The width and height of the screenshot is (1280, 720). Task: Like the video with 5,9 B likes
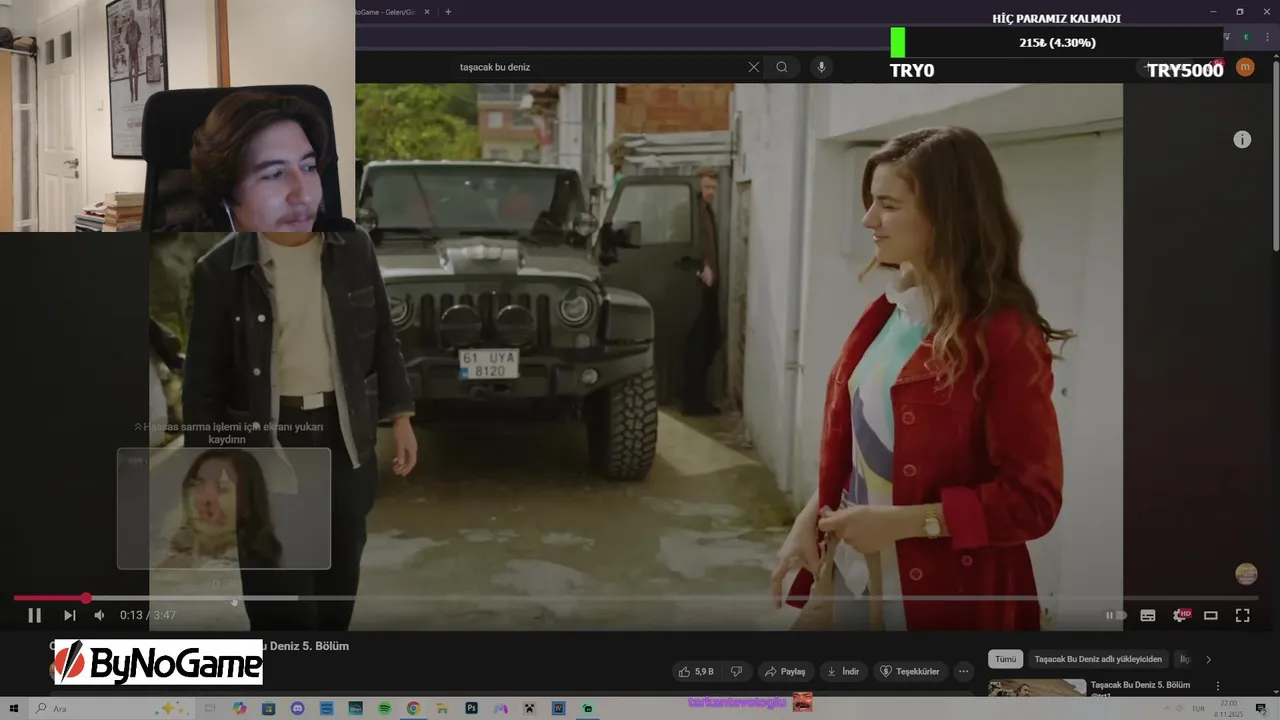(x=697, y=671)
